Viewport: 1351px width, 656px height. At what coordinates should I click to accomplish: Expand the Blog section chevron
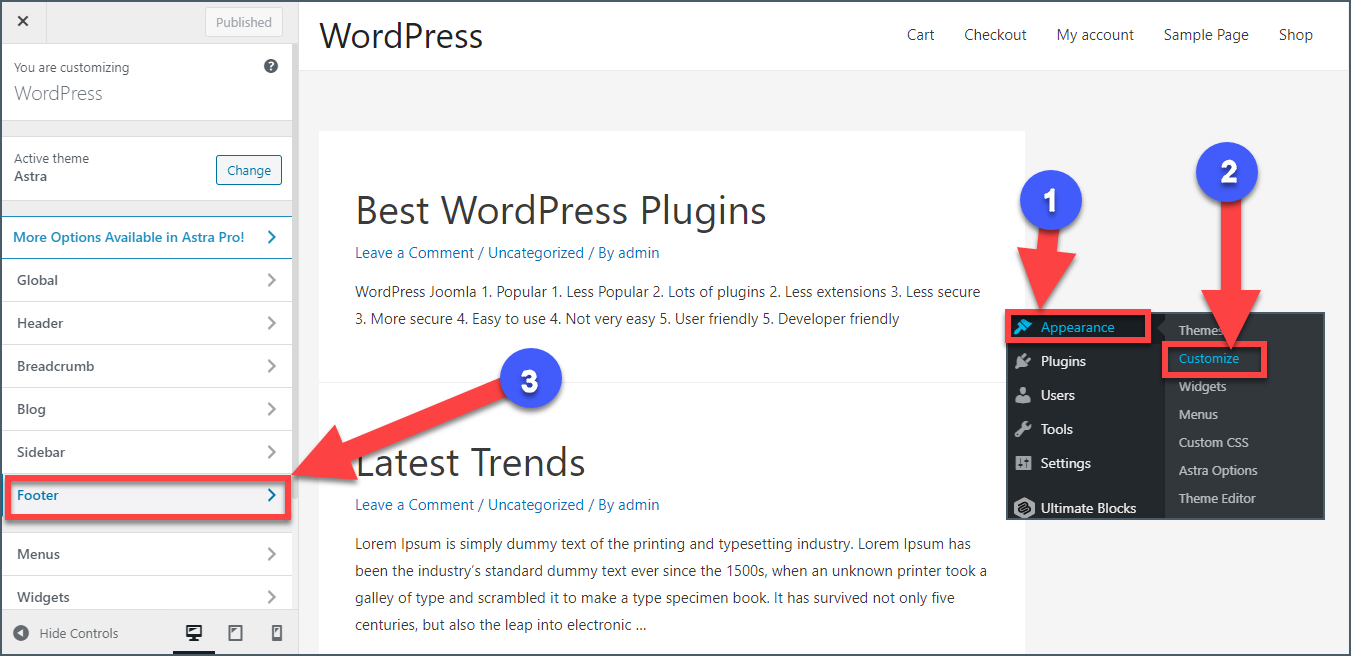[271, 409]
